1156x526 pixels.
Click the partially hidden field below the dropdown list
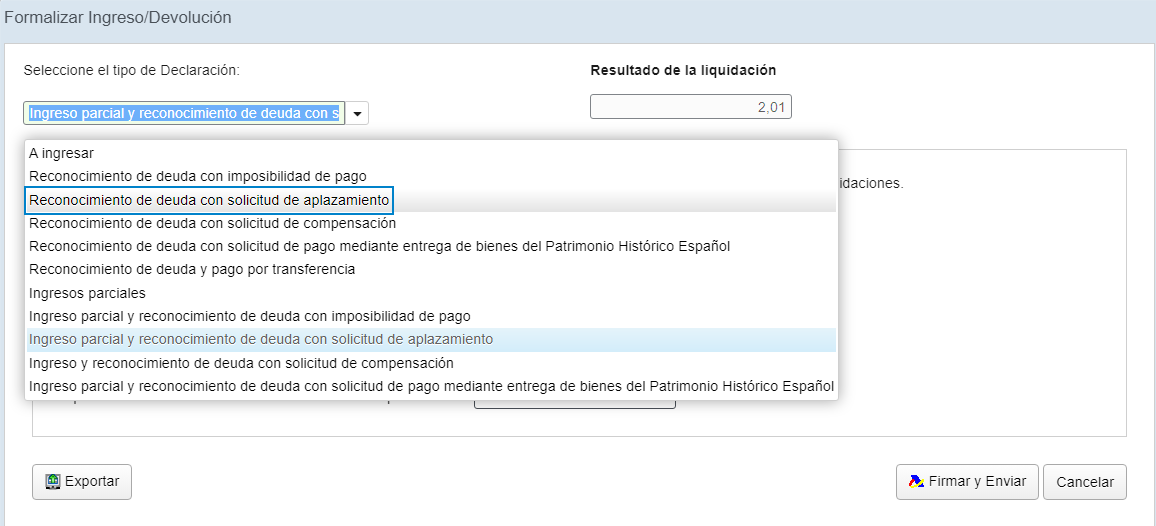(574, 404)
